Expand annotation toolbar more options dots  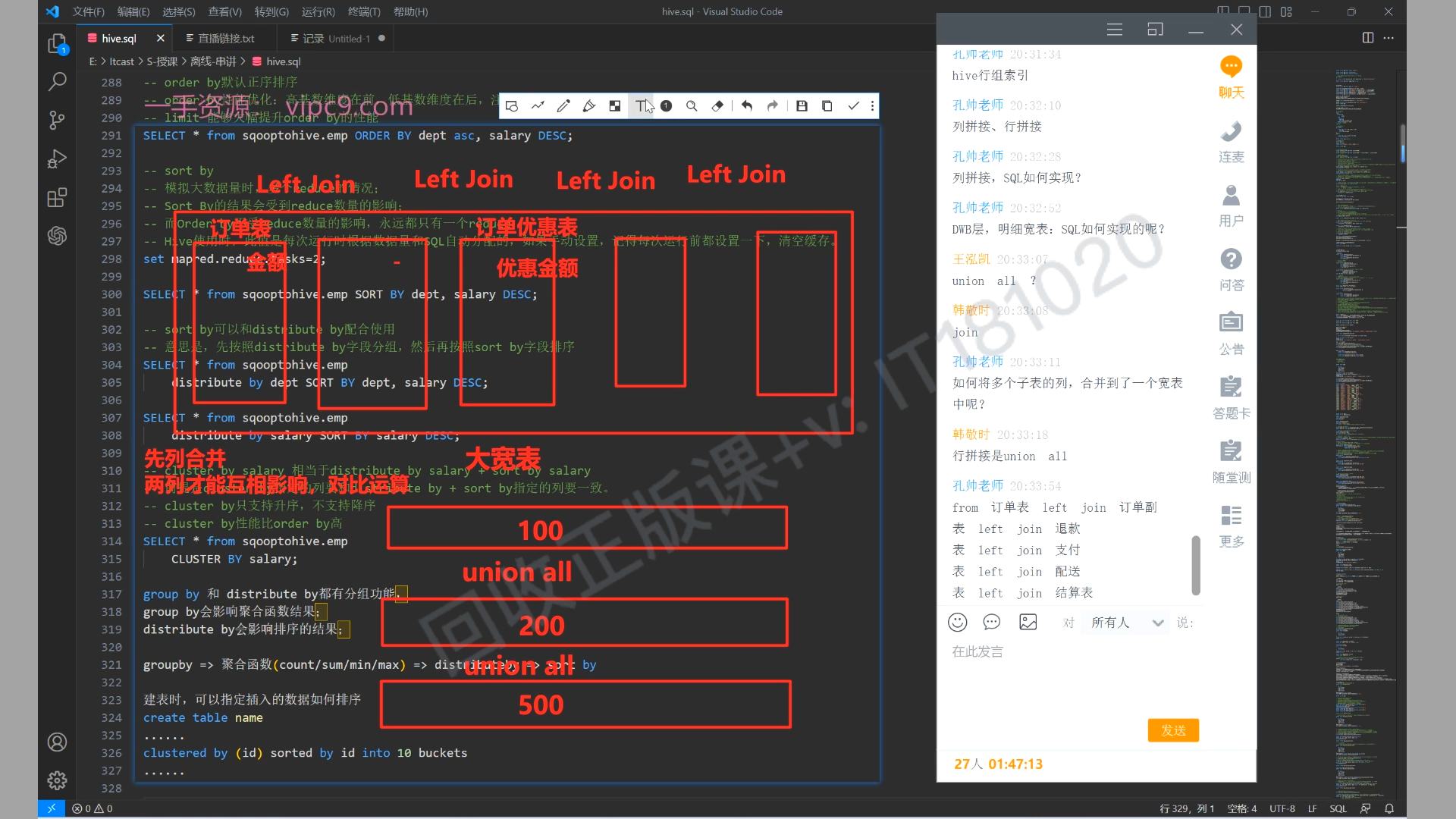tap(873, 106)
